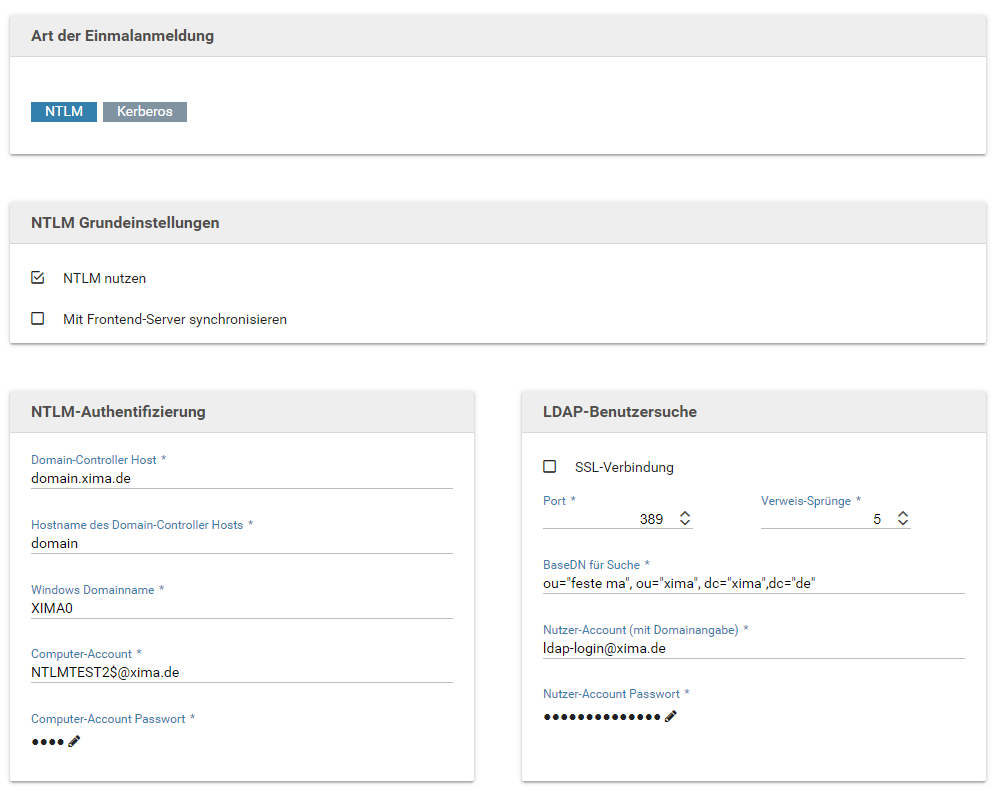Click pencil icon beside Computer-Account Passwort

pos(74,742)
